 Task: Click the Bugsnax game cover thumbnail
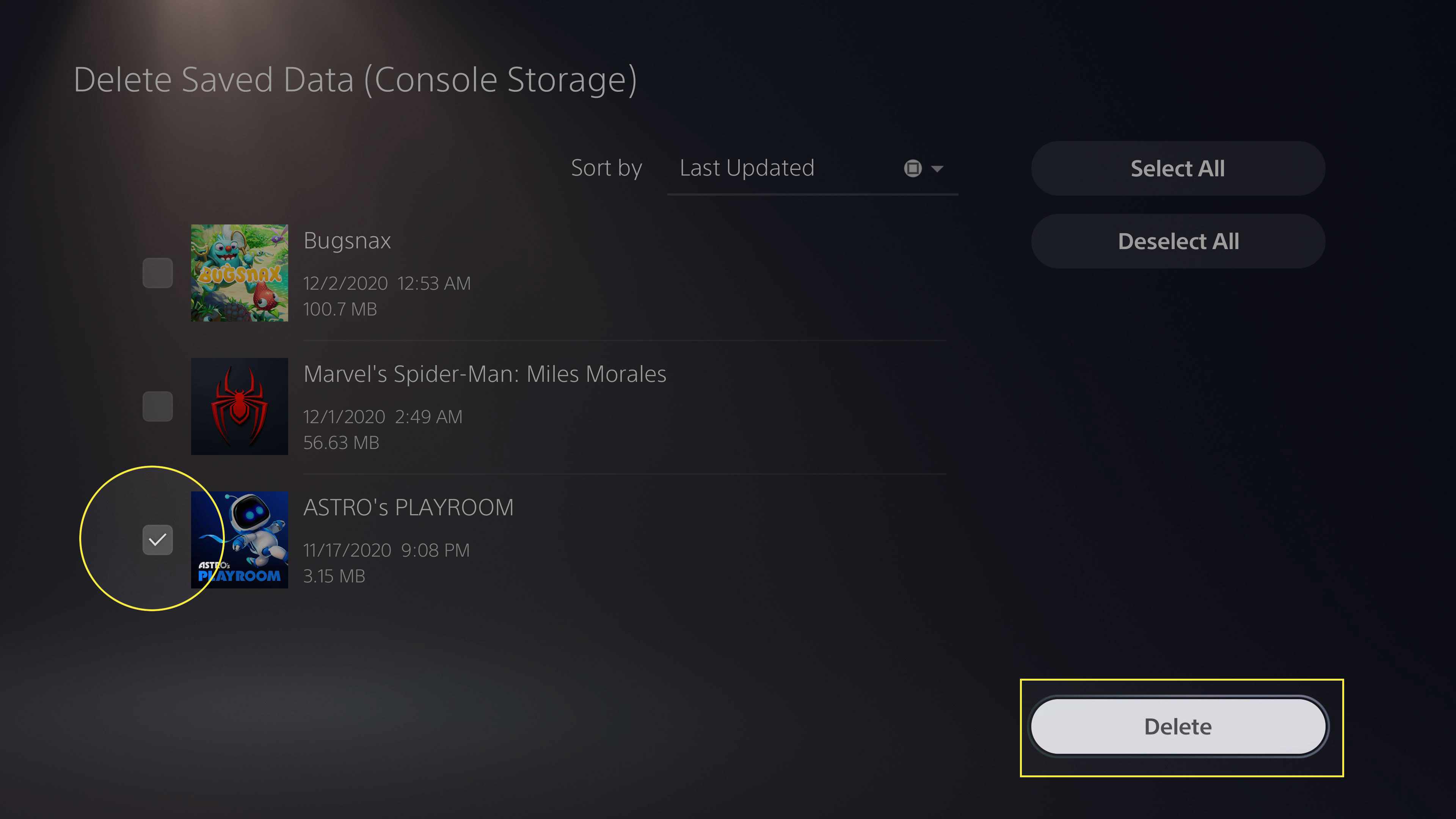pyautogui.click(x=240, y=273)
